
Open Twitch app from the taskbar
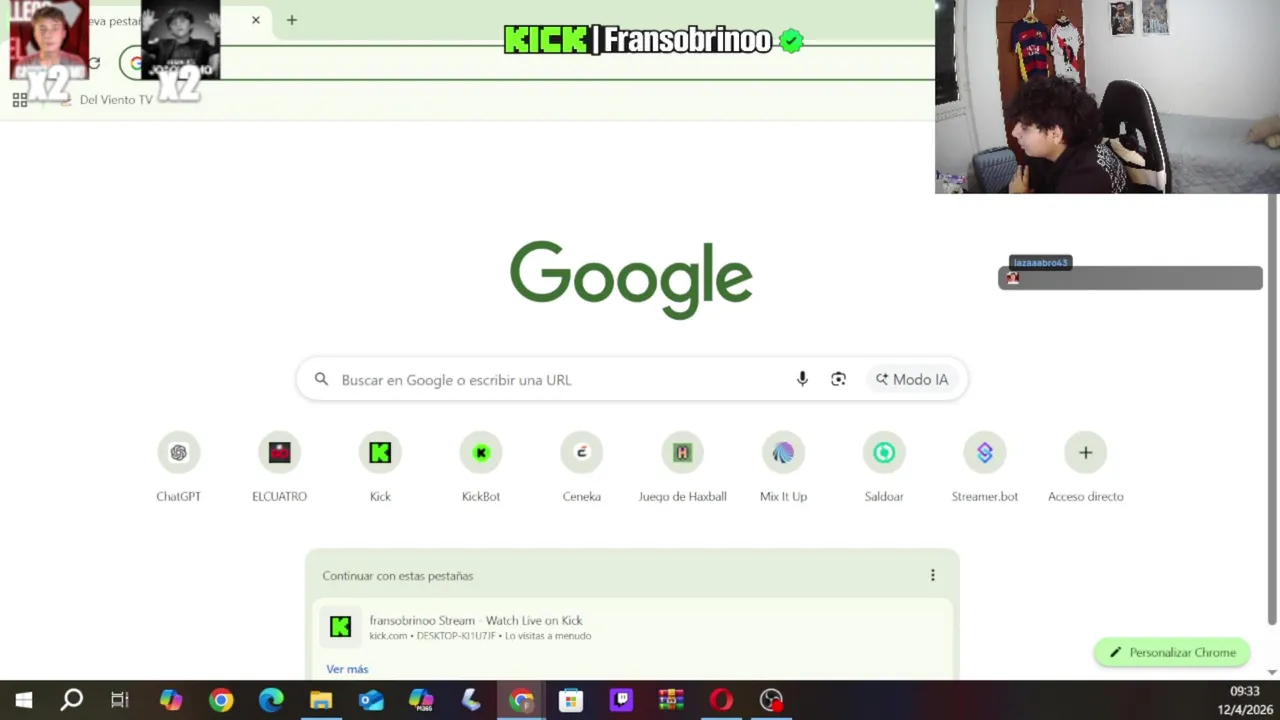[x=621, y=700]
